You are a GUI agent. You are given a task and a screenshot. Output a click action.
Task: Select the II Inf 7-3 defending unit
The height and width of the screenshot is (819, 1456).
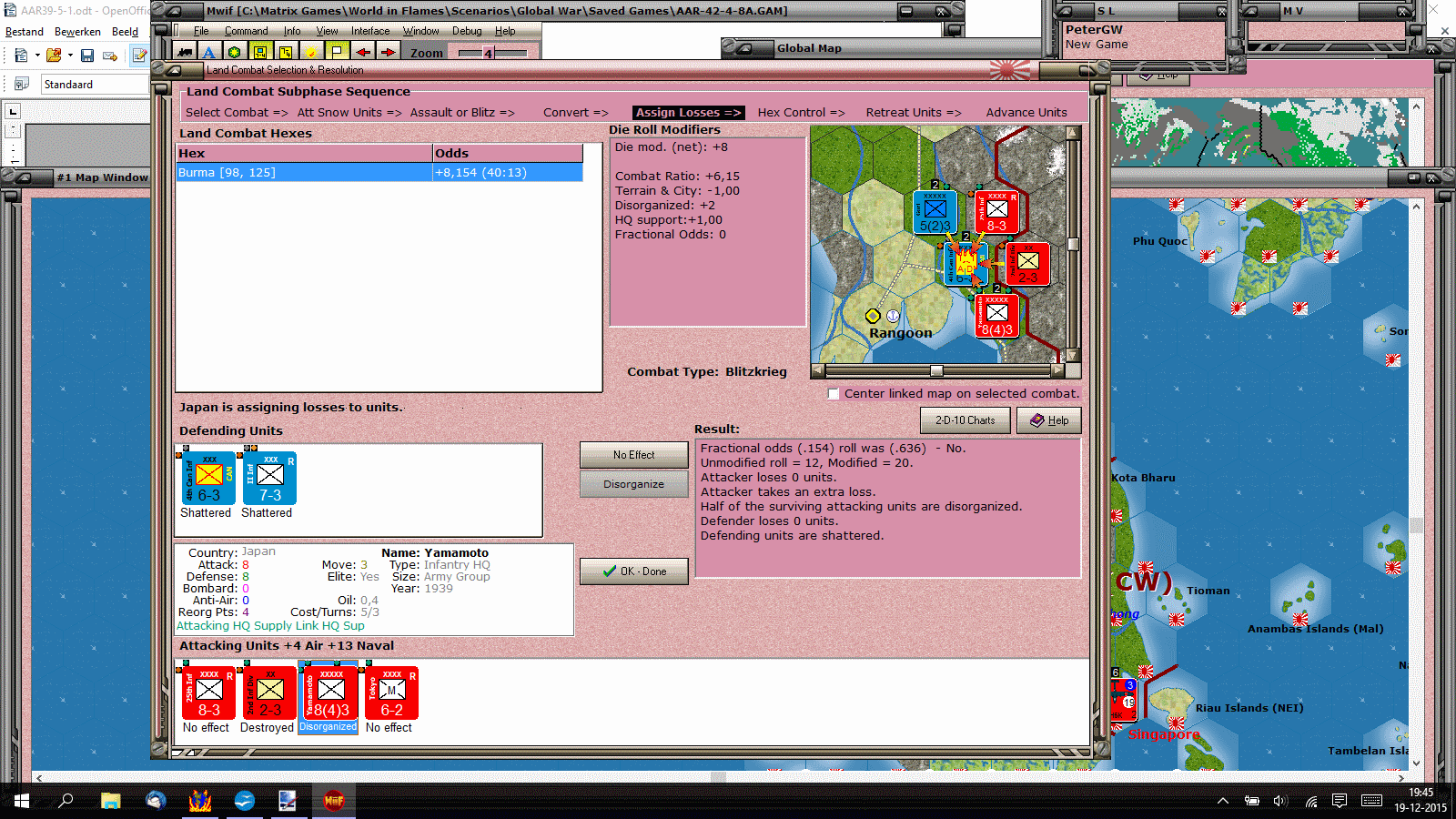(x=269, y=478)
